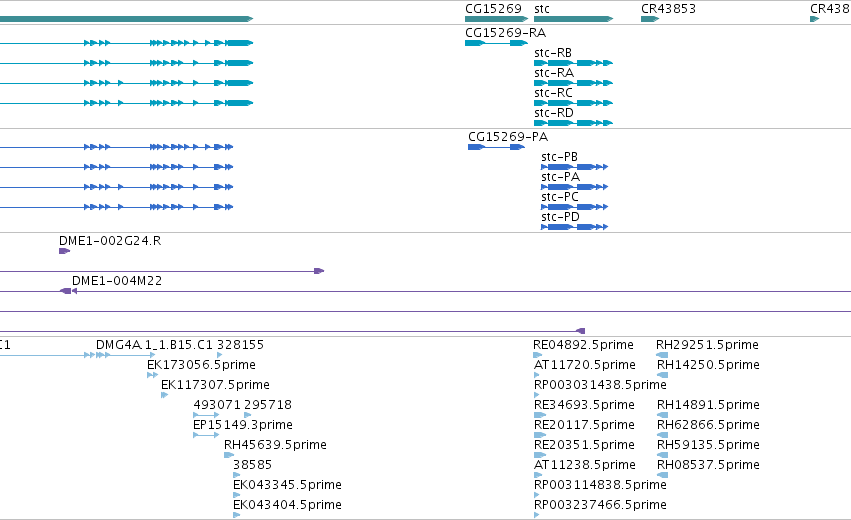Click RH59135.5prime EST

pos(662,455)
